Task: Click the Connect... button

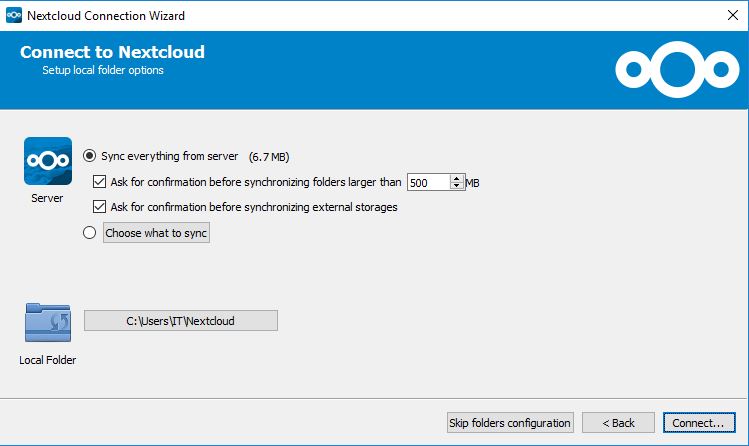Action: coord(699,423)
